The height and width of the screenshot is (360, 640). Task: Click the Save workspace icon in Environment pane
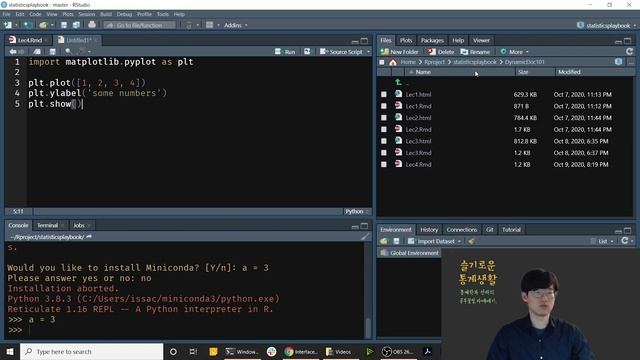point(396,241)
